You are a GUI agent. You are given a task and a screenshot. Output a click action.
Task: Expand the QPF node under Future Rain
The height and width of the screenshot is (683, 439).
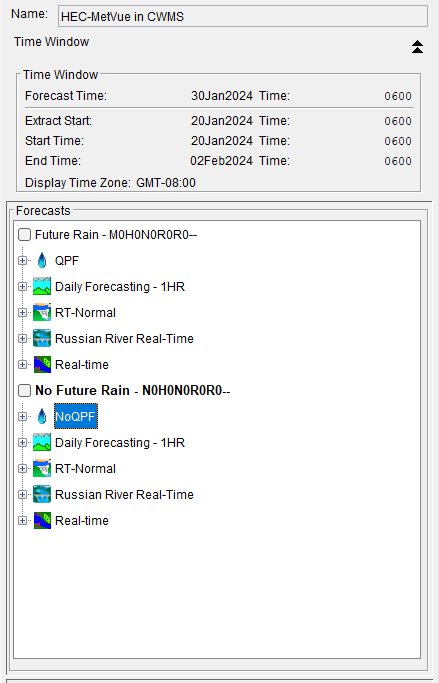pyautogui.click(x=22, y=260)
